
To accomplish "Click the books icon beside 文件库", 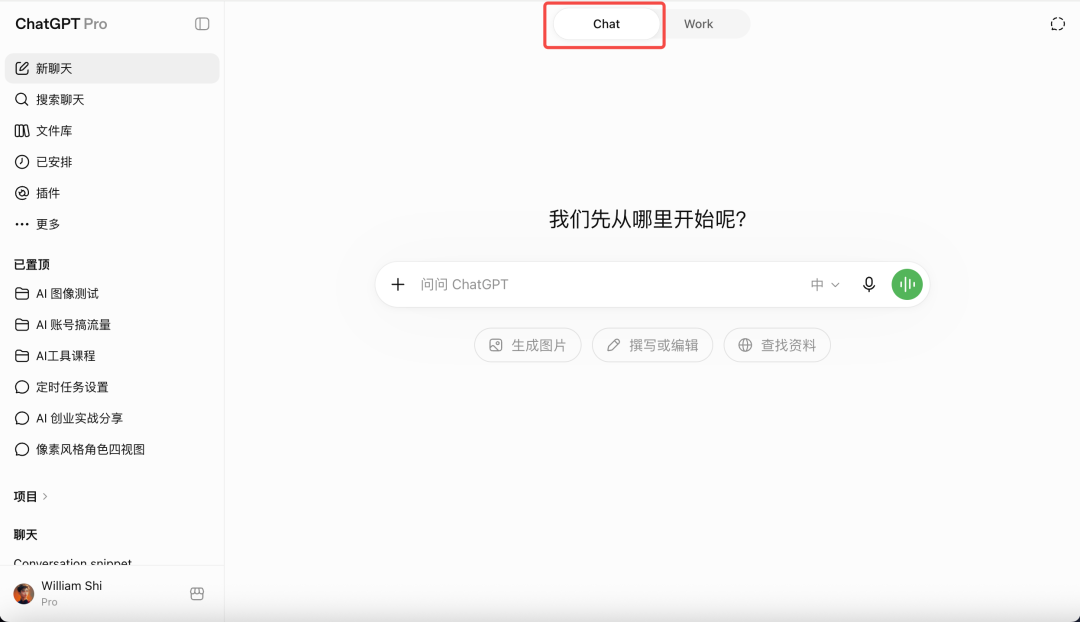I will click(x=22, y=130).
